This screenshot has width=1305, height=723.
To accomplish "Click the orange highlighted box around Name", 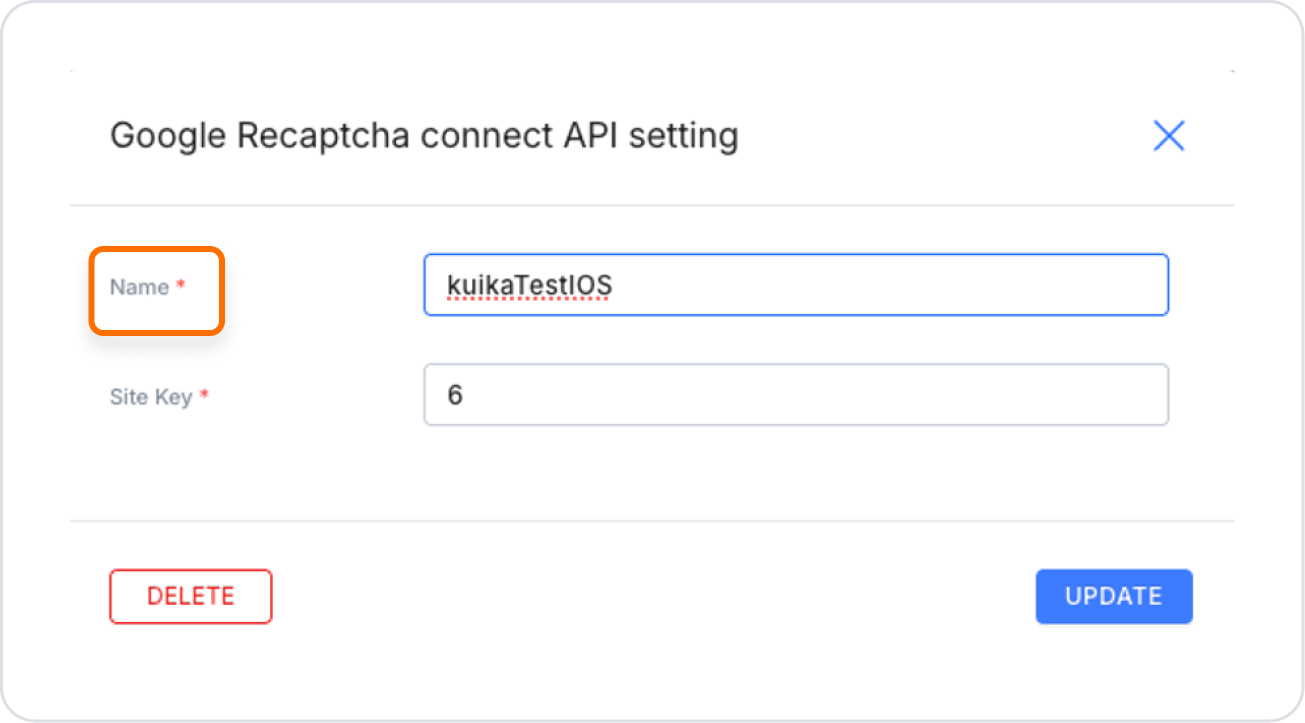I will (156, 316).
